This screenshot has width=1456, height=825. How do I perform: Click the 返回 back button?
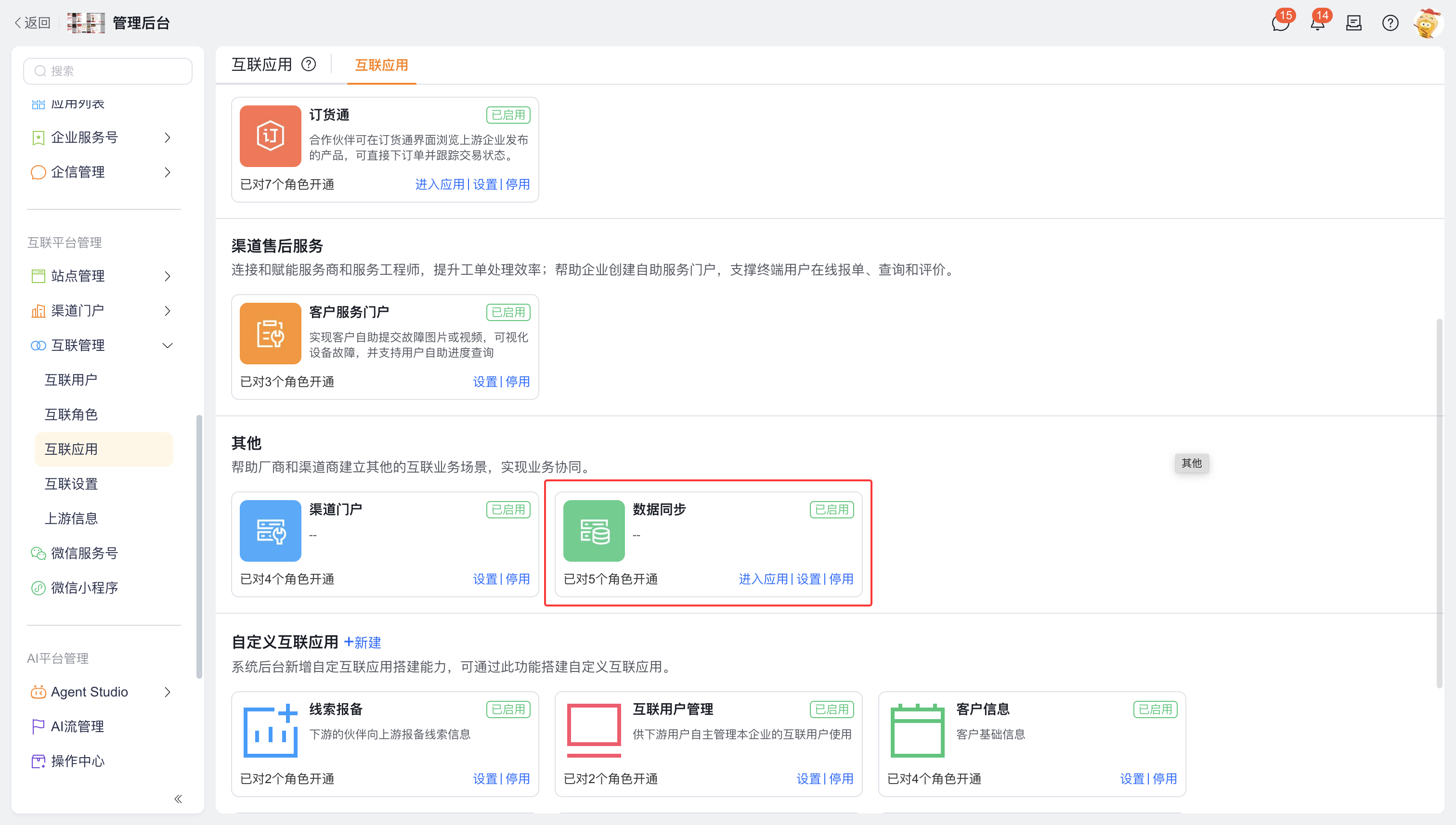click(32, 23)
